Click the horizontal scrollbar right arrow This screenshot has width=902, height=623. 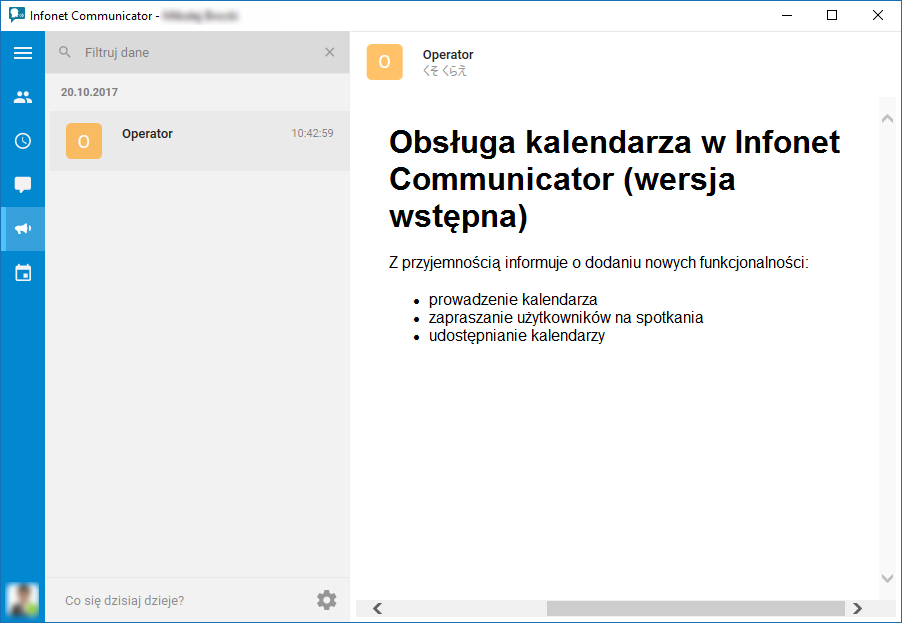pyautogui.click(x=858, y=608)
